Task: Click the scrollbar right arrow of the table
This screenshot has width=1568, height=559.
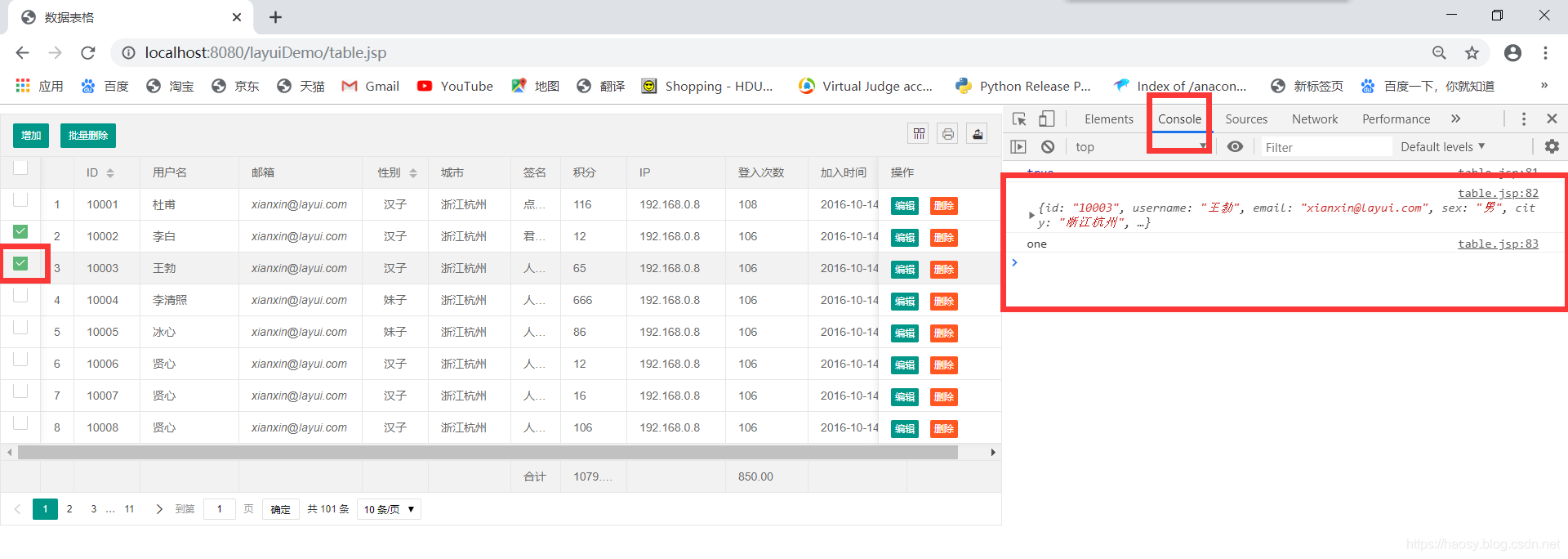Action: 993,453
